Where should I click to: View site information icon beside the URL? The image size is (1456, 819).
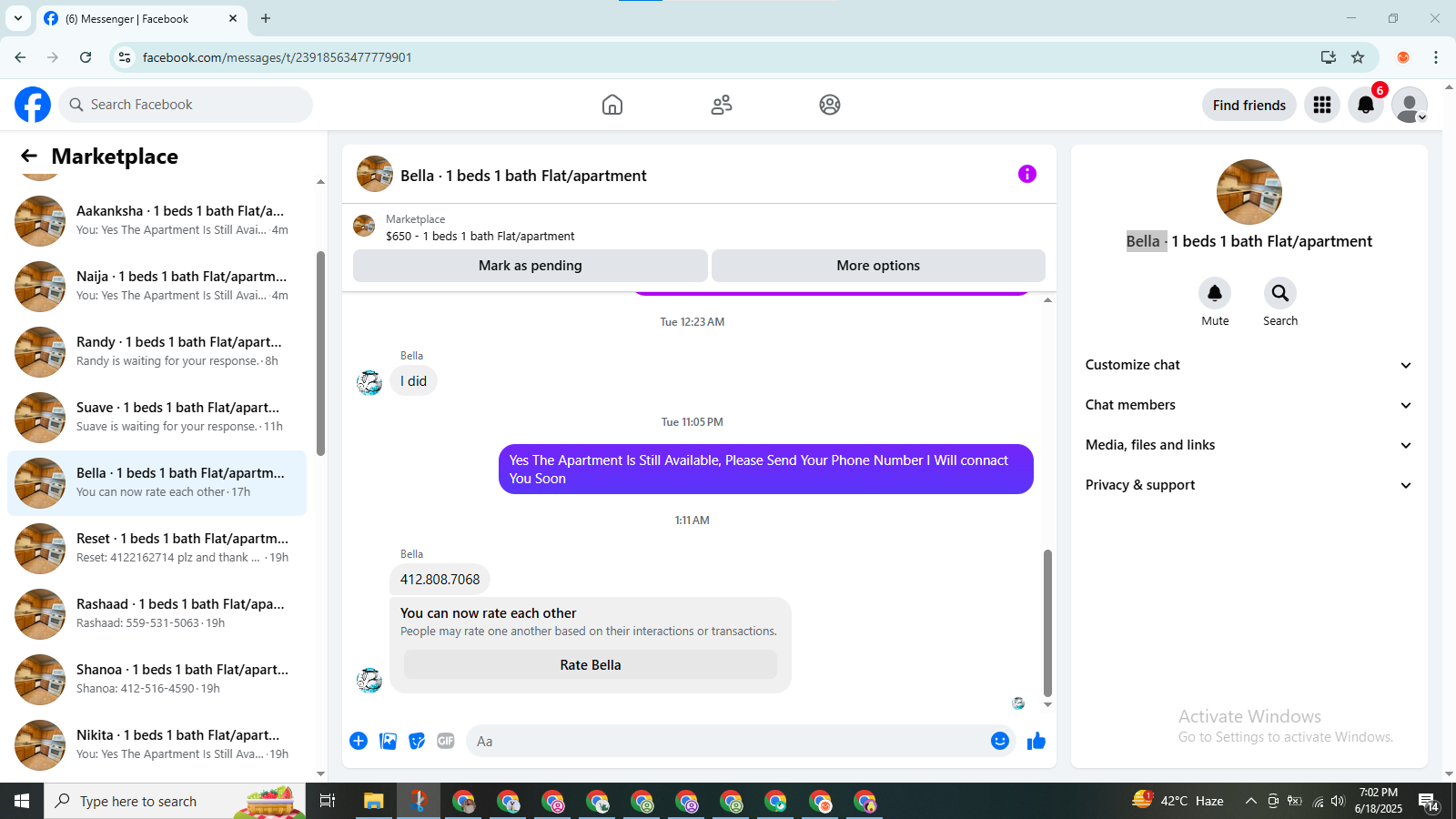pos(125,57)
